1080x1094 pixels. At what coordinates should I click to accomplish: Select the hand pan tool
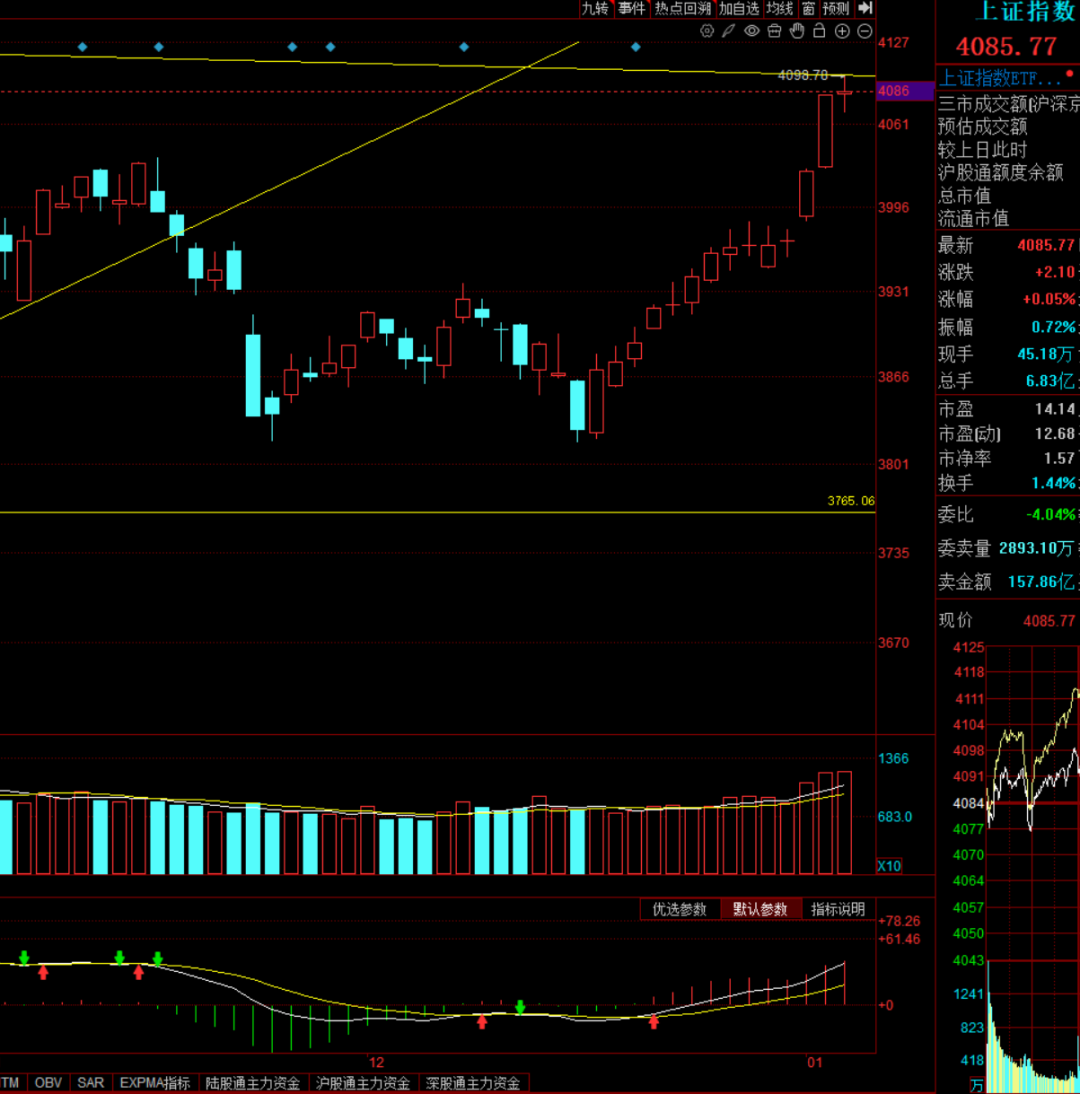[x=797, y=31]
